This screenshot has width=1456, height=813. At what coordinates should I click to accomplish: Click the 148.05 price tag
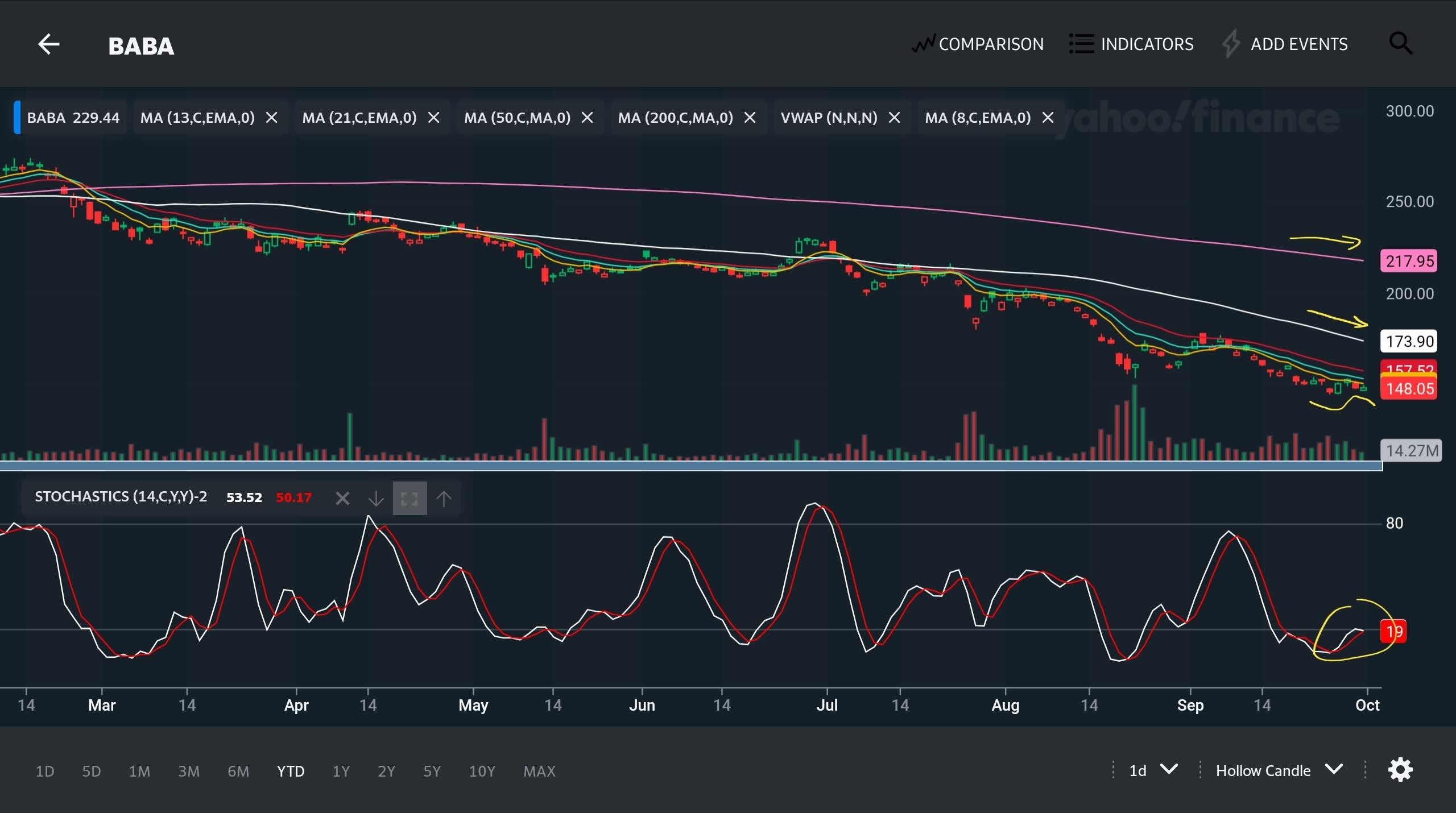(1409, 388)
